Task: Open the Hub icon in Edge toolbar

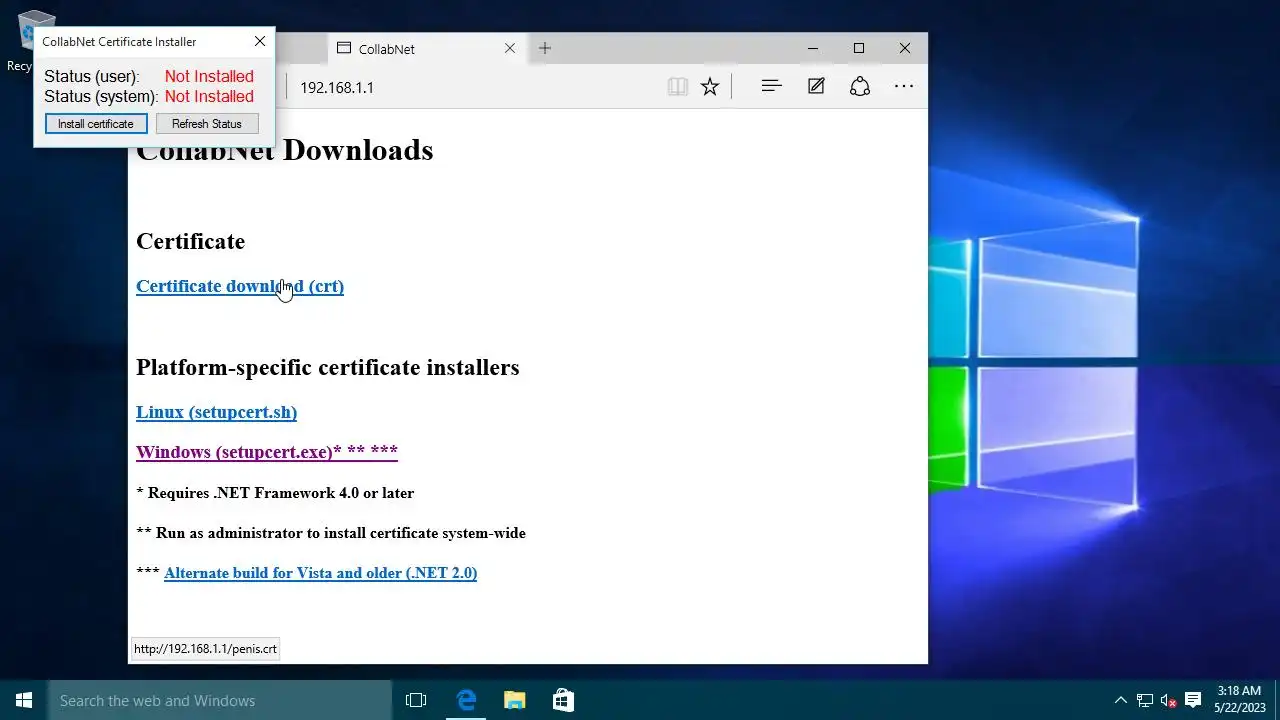Action: (x=771, y=87)
